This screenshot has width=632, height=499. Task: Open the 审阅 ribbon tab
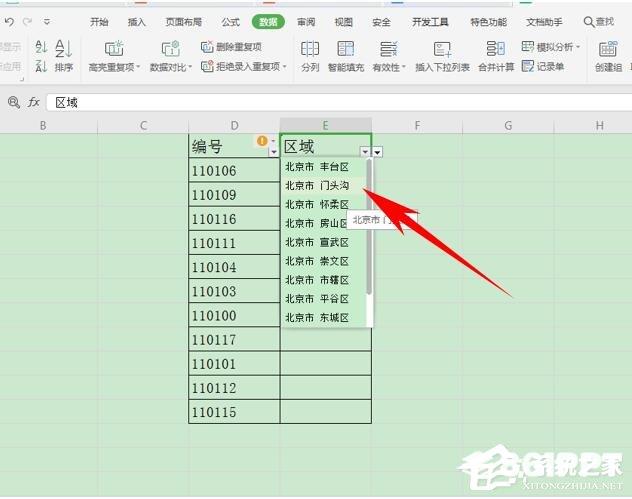pos(306,22)
